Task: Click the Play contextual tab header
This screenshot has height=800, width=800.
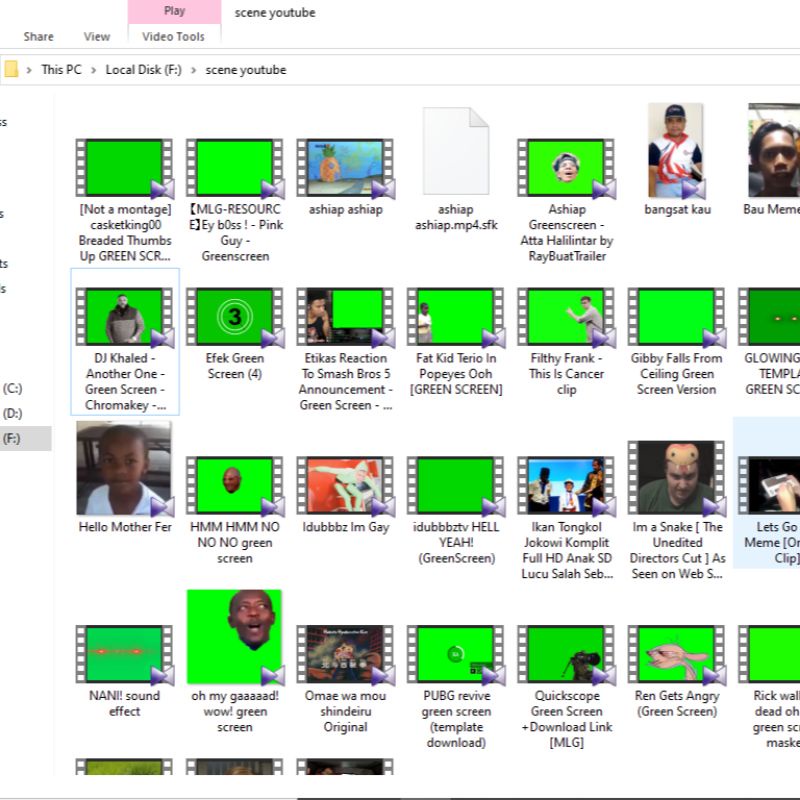Action: 174,11
